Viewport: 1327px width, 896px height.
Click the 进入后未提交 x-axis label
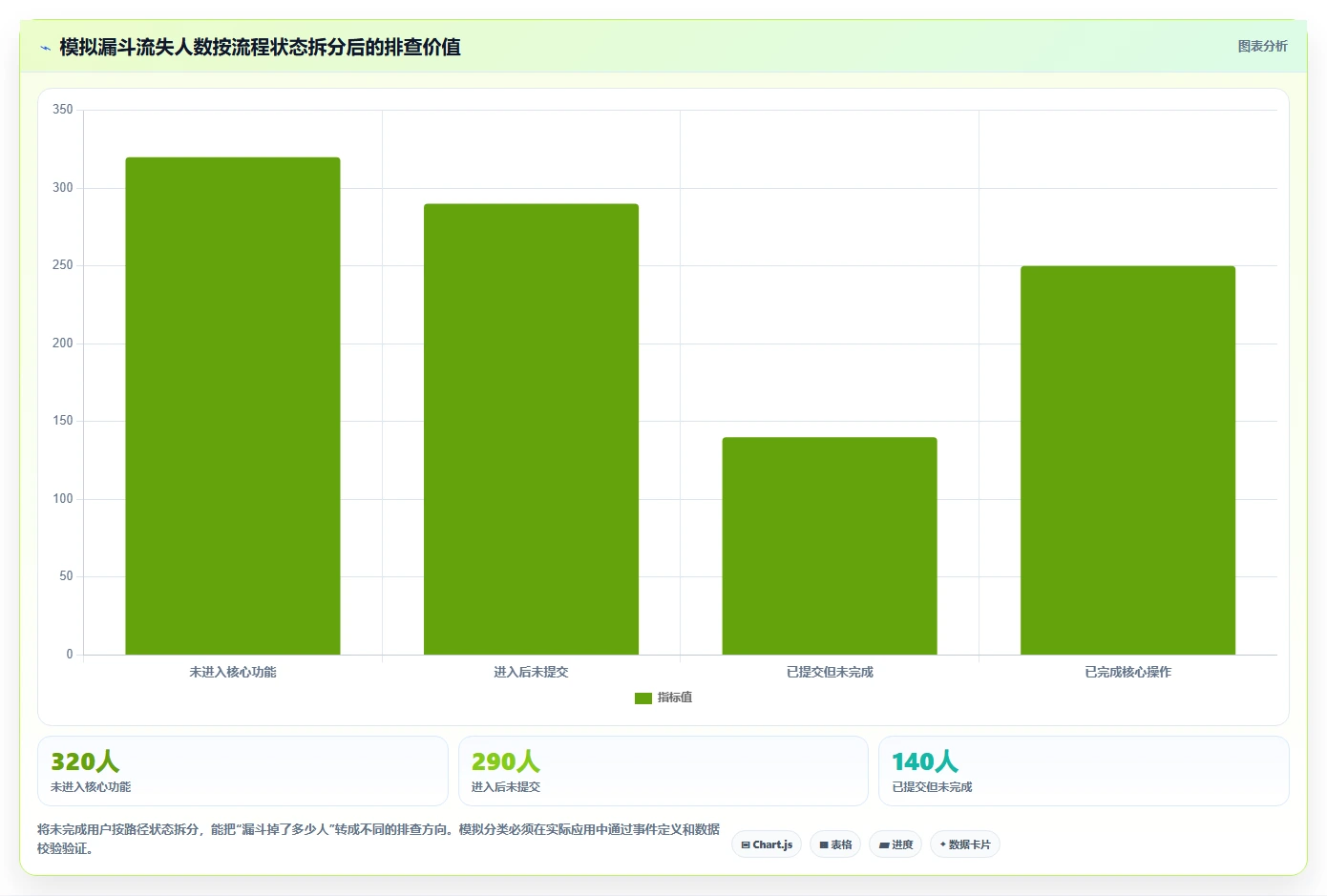(x=531, y=672)
